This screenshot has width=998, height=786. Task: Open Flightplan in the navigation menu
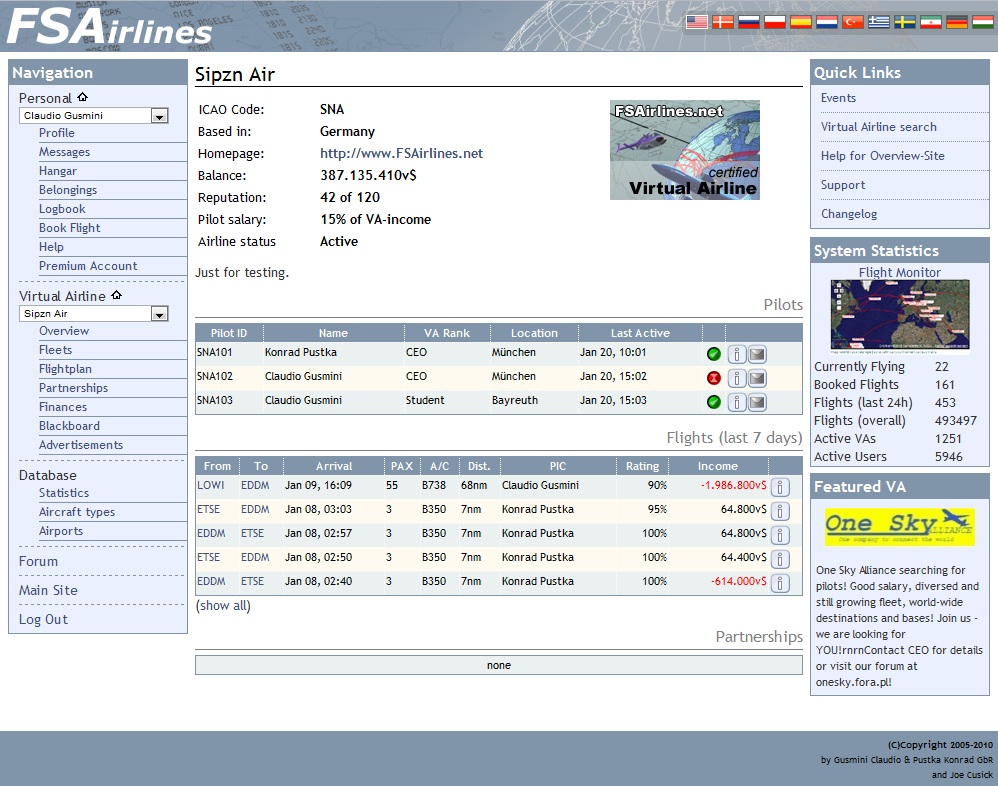pos(65,369)
